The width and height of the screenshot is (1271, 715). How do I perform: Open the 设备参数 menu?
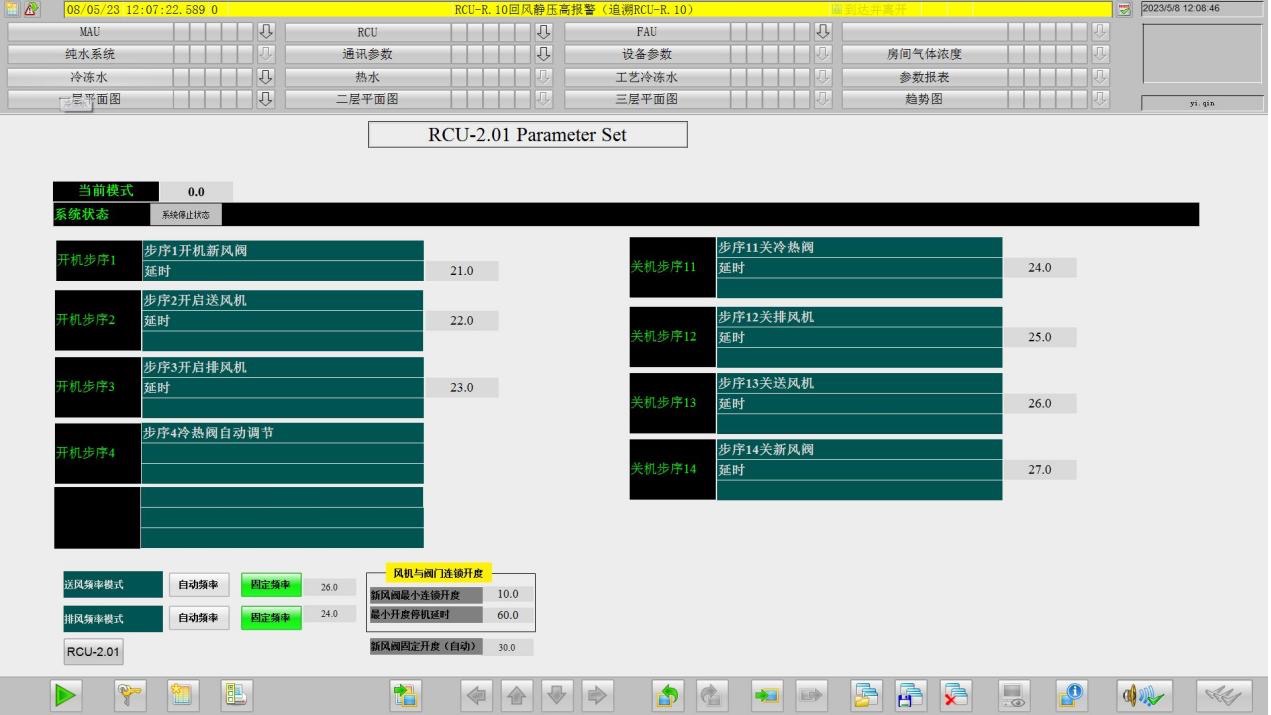point(646,54)
